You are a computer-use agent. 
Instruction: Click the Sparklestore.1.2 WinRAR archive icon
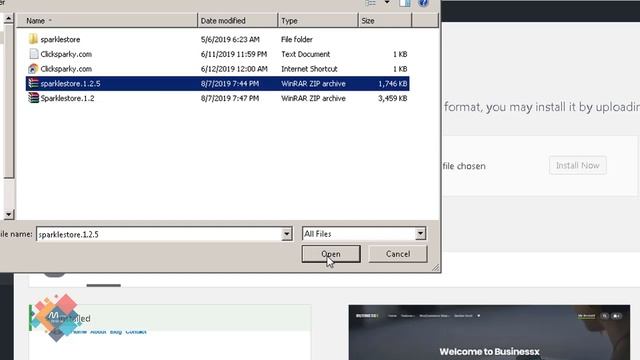pyautogui.click(x=33, y=98)
